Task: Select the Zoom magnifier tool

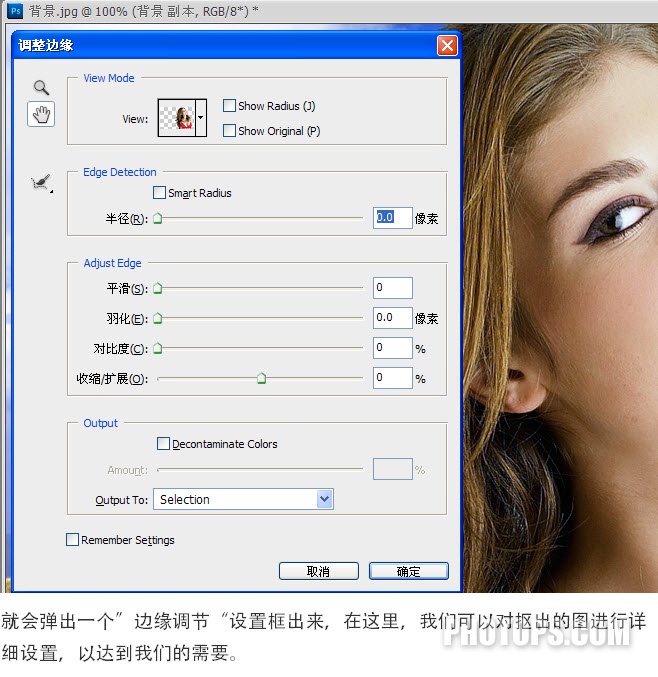Action: click(x=41, y=88)
